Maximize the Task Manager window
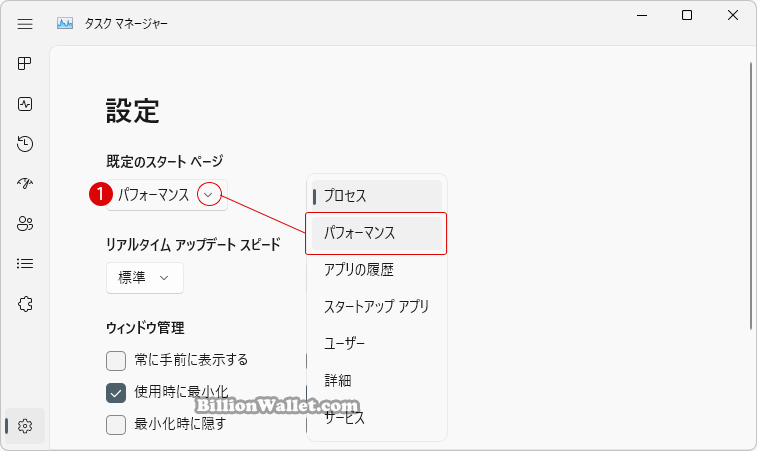 687,15
